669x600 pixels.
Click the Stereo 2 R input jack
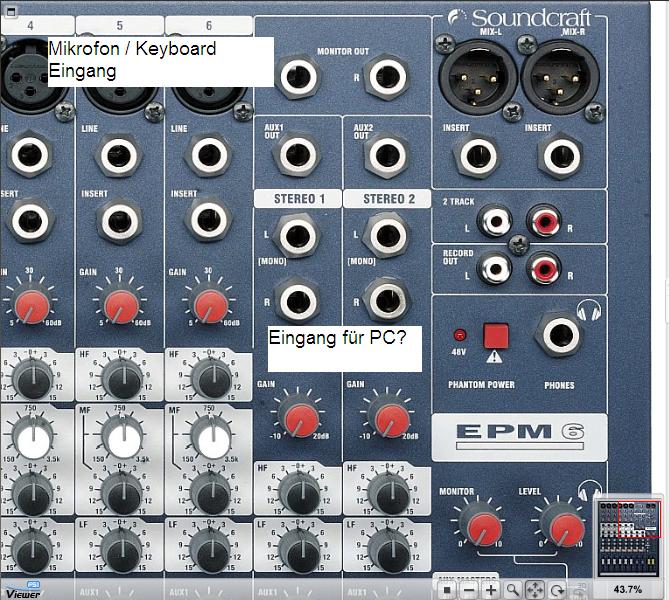pos(387,301)
